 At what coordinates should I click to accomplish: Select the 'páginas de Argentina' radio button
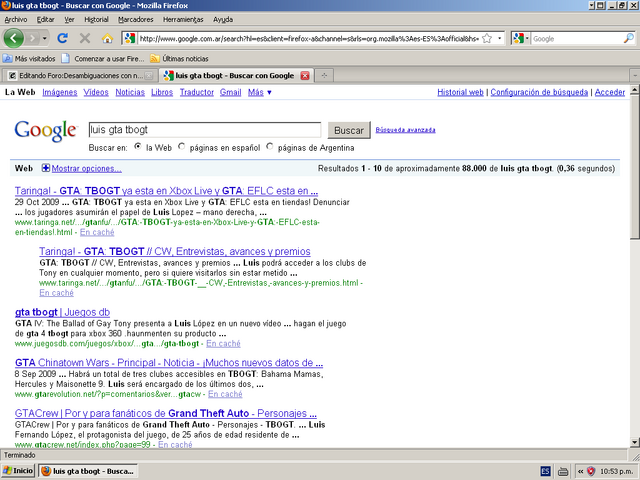pos(269,146)
